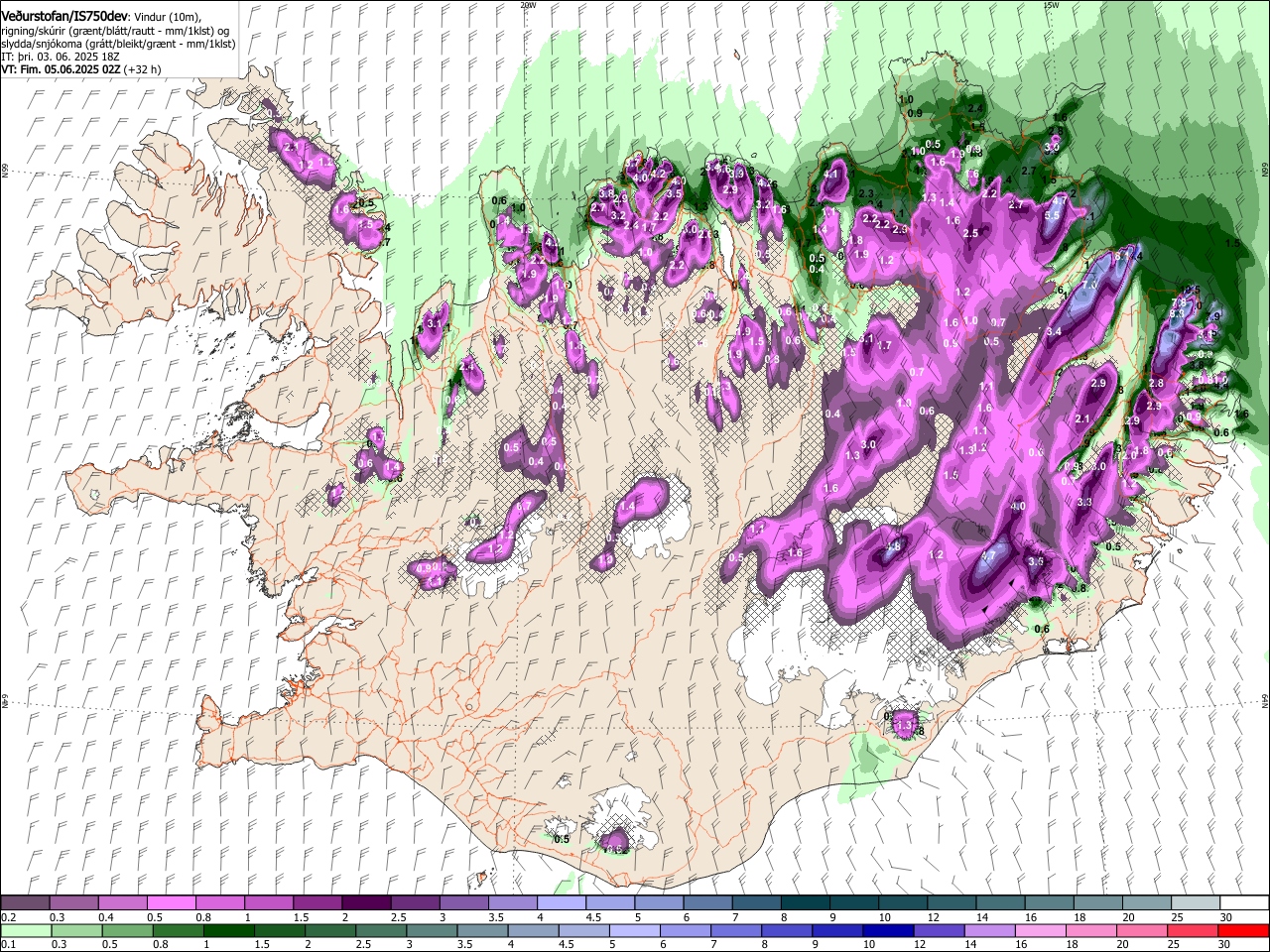
Task: Pick the palest green 0.1 swatch in lower legend row
Action: [25, 931]
